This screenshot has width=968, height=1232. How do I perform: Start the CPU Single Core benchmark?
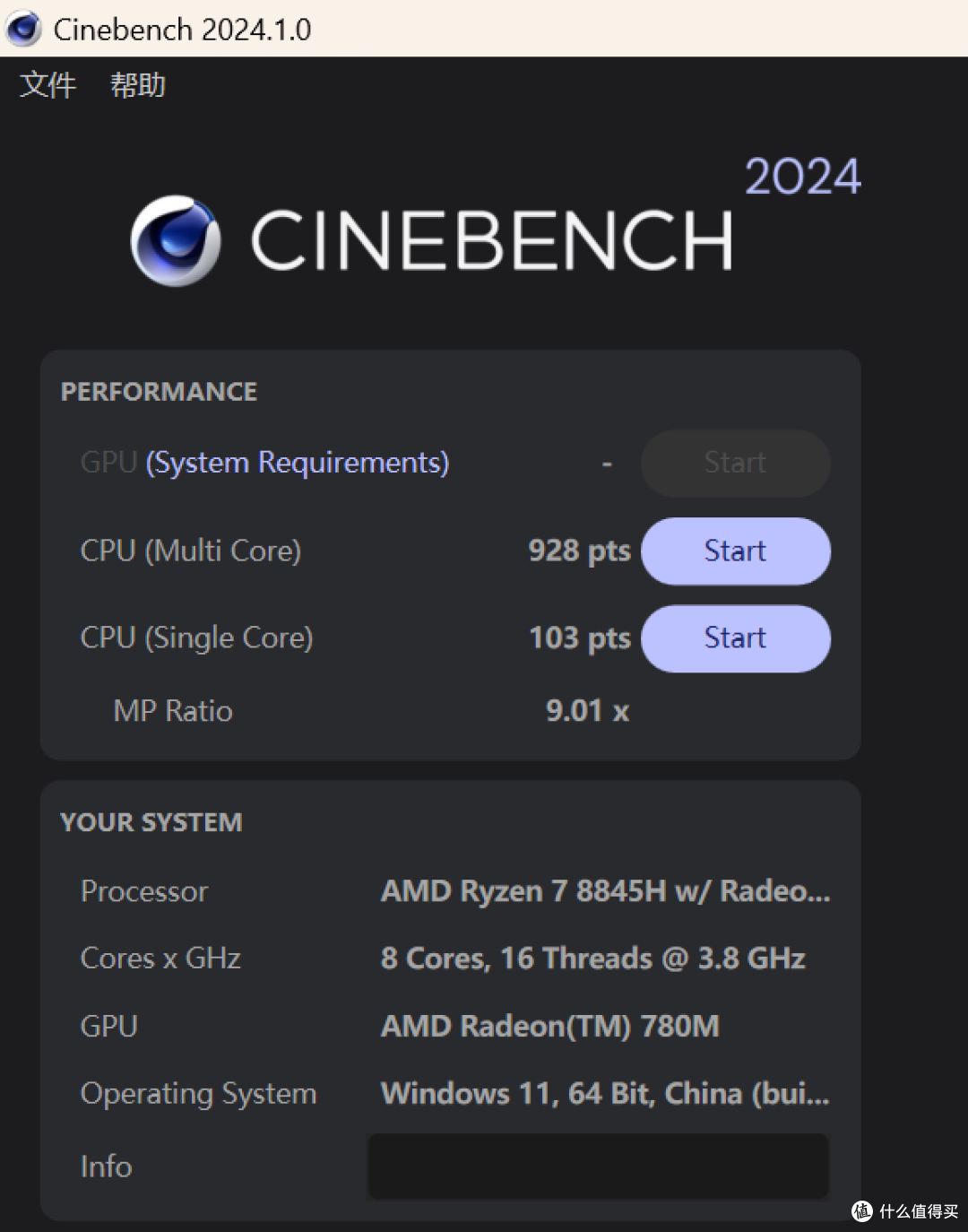tap(735, 638)
